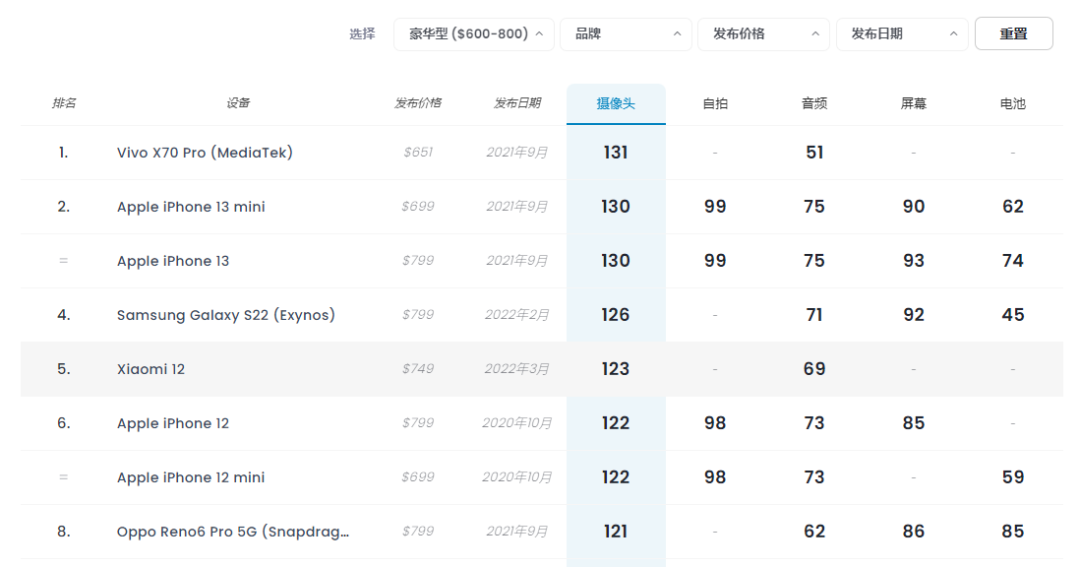Open the Oppo Reno6 Pro 5G entry
1080x567 pixels.
tap(233, 531)
